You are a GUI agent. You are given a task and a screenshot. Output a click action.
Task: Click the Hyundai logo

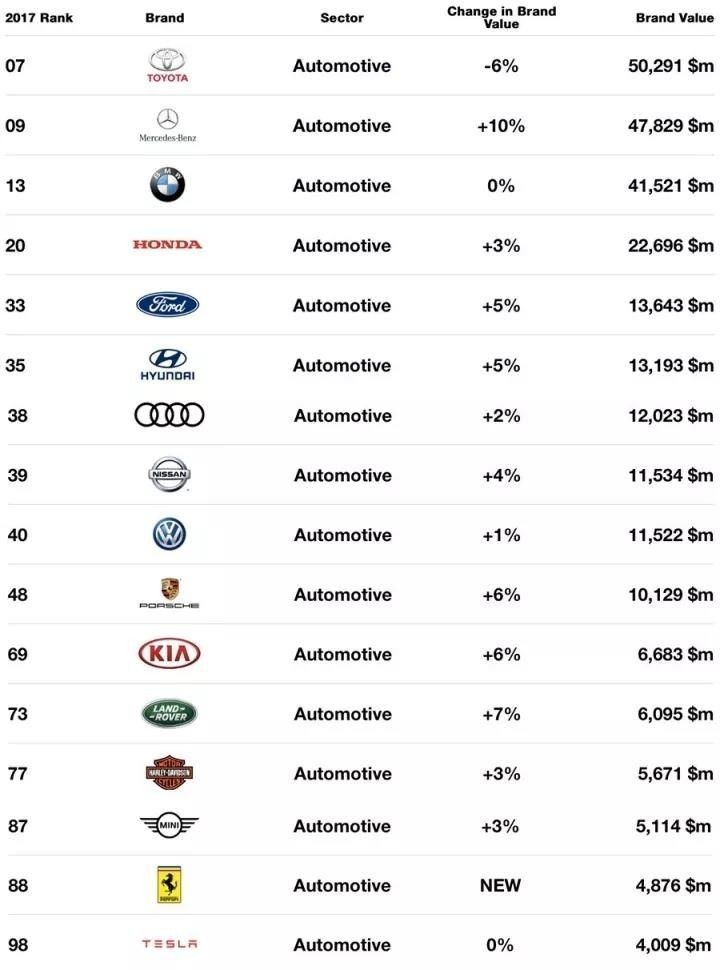click(x=168, y=364)
